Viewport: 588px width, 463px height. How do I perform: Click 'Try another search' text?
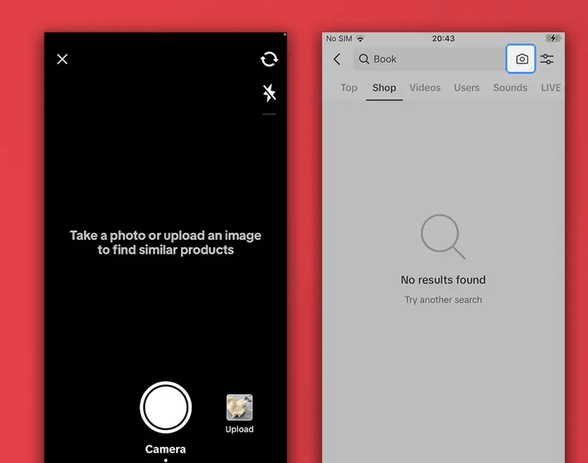click(x=443, y=300)
